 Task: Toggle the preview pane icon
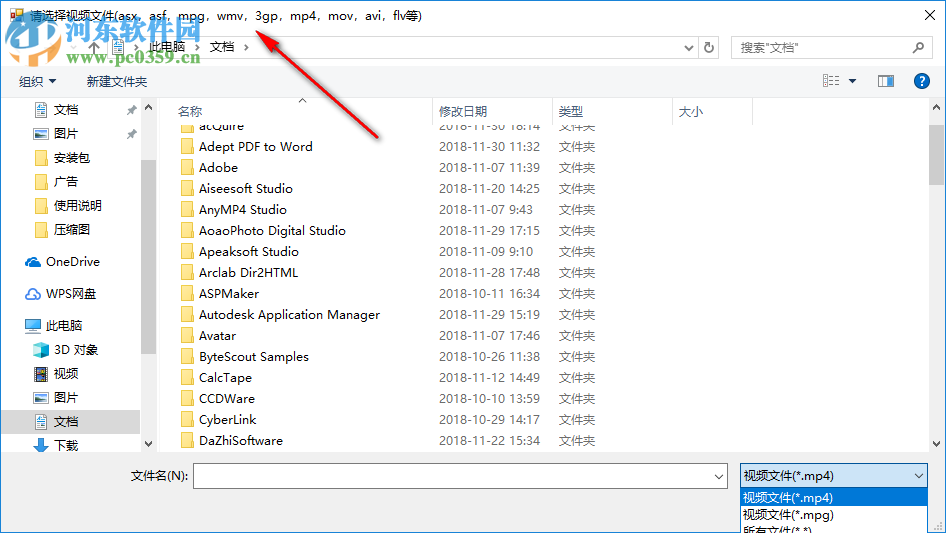coord(886,81)
